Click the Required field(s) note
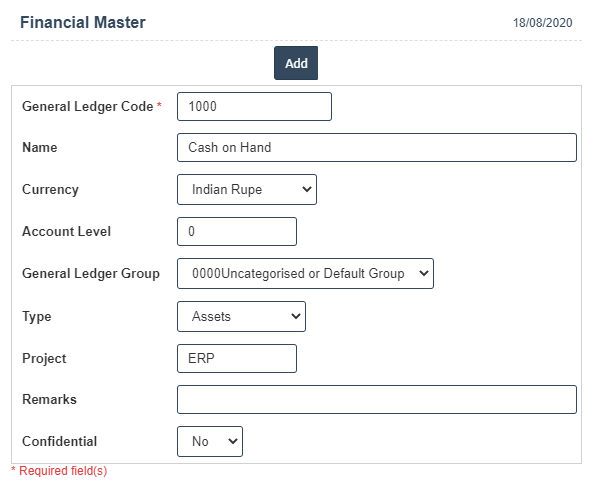The image size is (598, 491). [59, 471]
